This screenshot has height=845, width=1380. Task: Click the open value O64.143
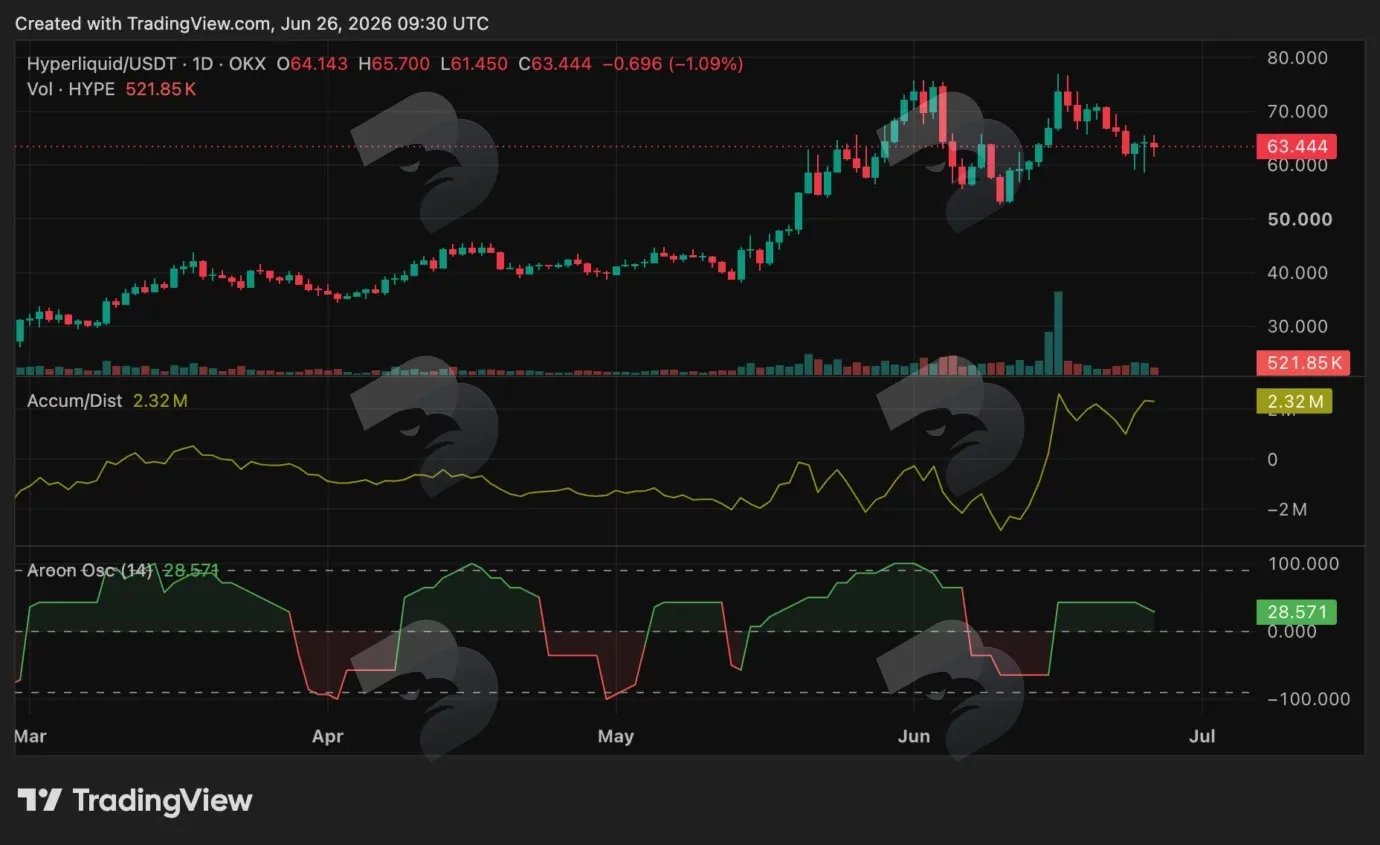[x=312, y=64]
